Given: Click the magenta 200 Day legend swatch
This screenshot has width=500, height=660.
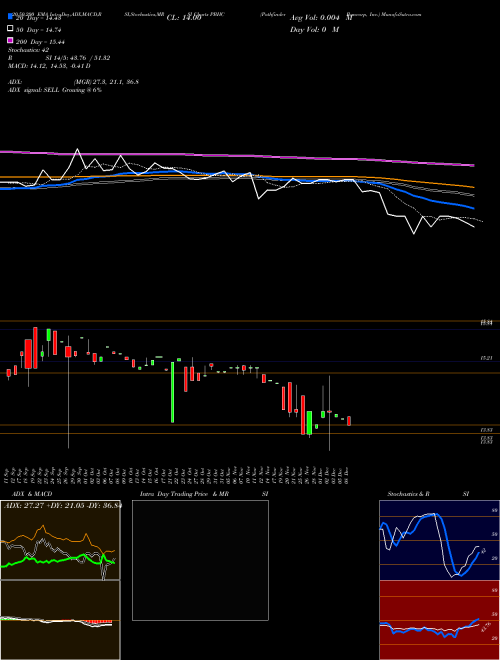Looking at the screenshot, I should [x=11, y=40].
